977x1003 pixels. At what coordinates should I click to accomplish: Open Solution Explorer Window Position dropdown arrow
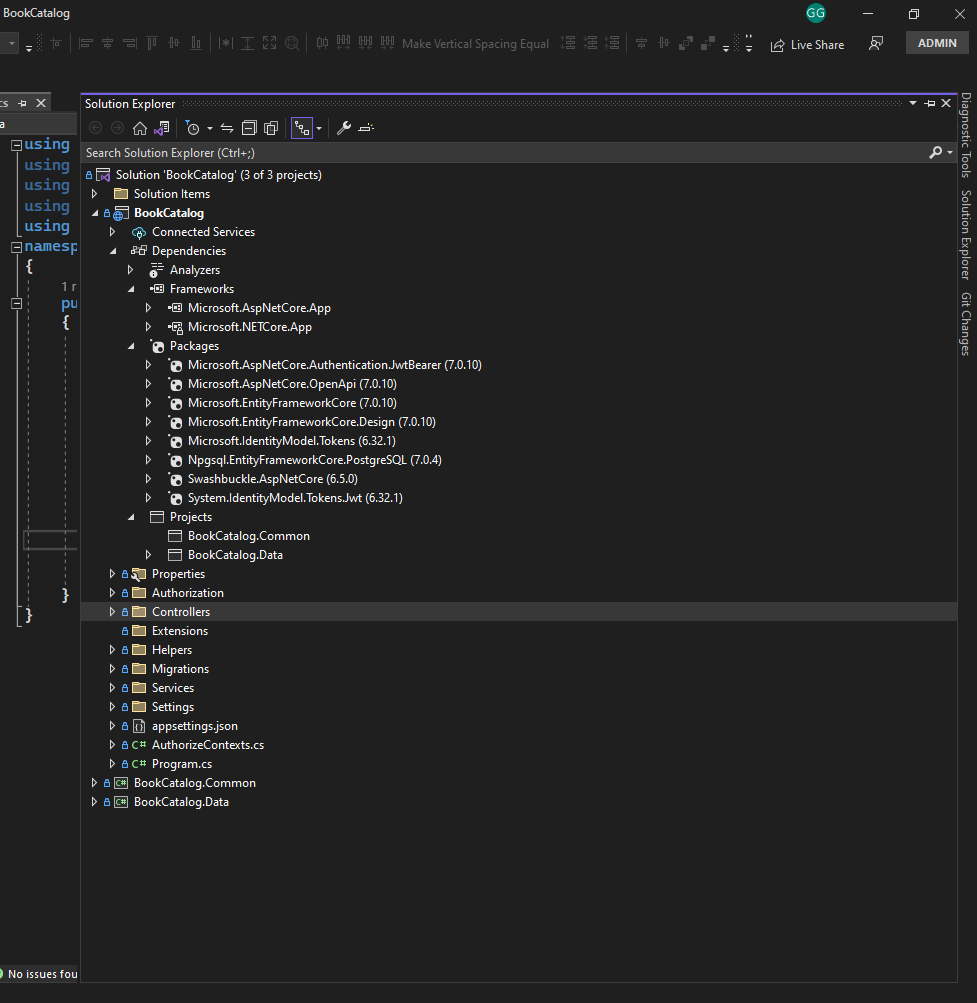point(913,104)
